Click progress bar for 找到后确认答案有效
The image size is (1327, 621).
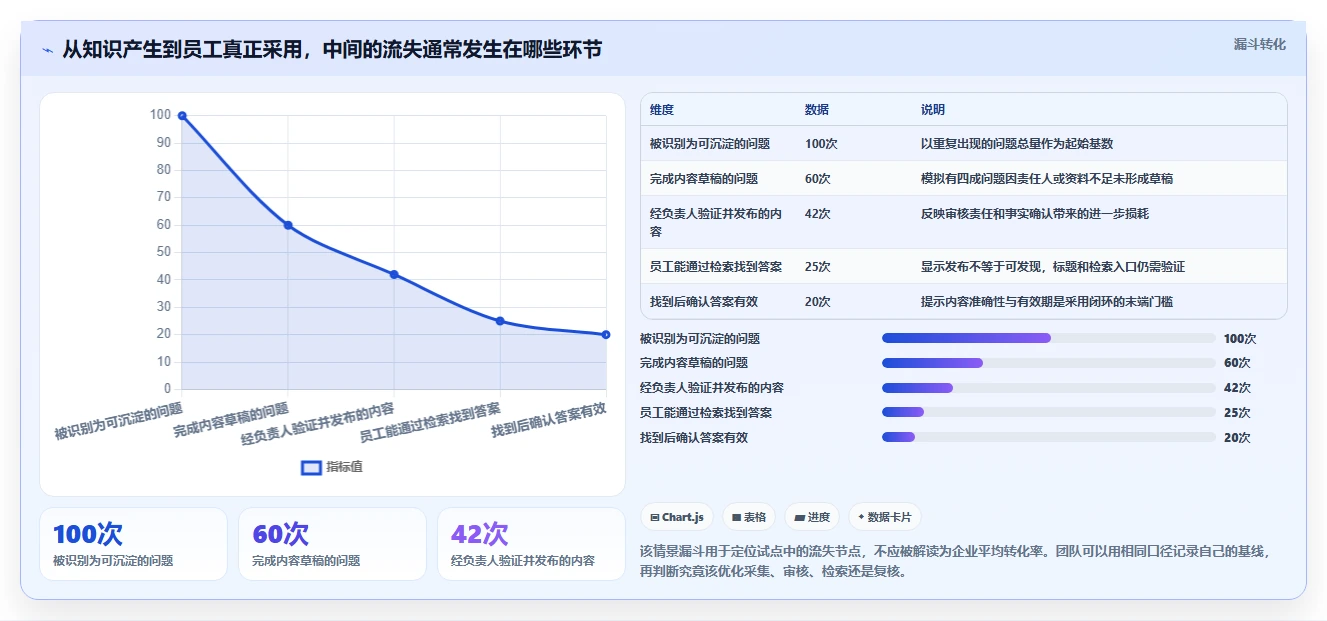coord(1049,437)
